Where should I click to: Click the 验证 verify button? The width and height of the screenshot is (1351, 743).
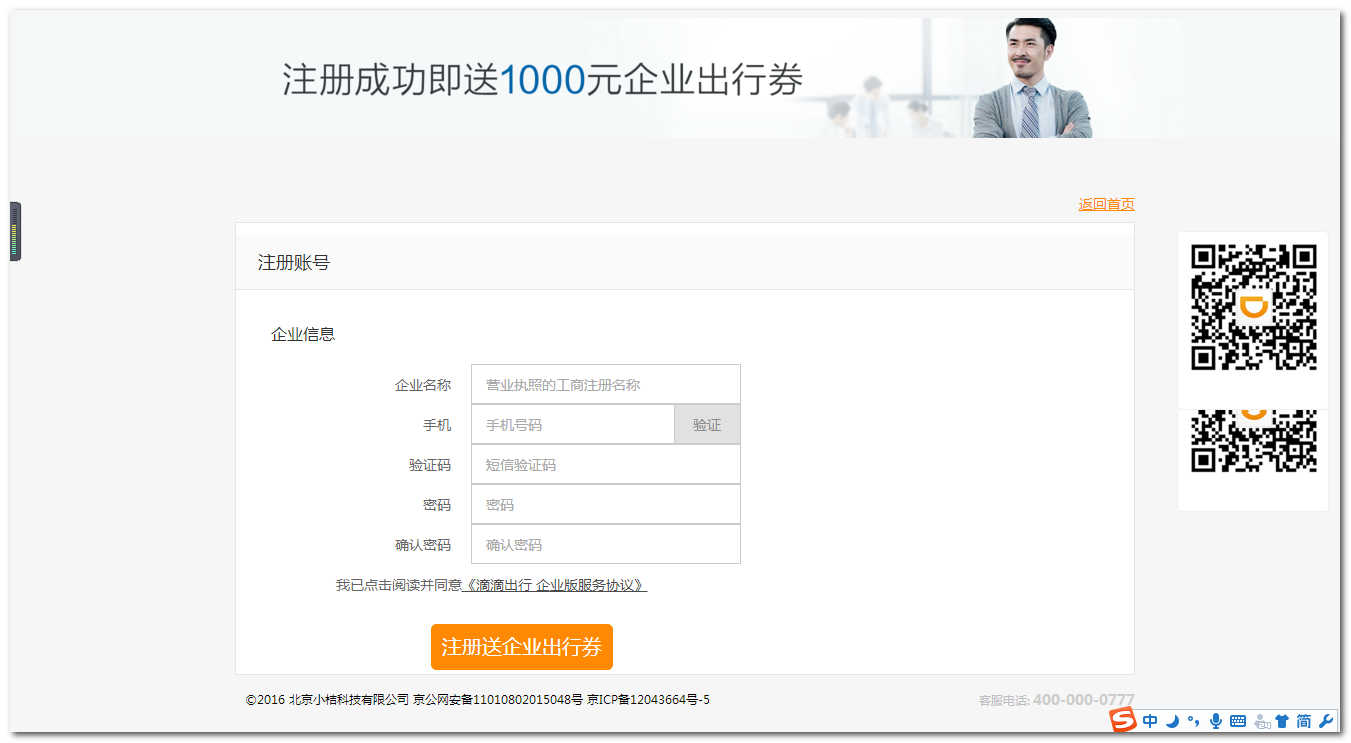click(707, 424)
